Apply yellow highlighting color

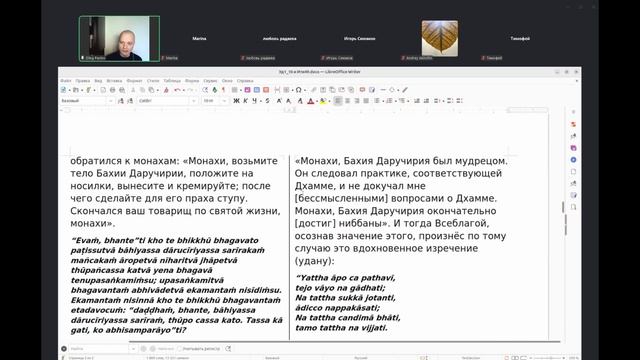tap(323, 101)
